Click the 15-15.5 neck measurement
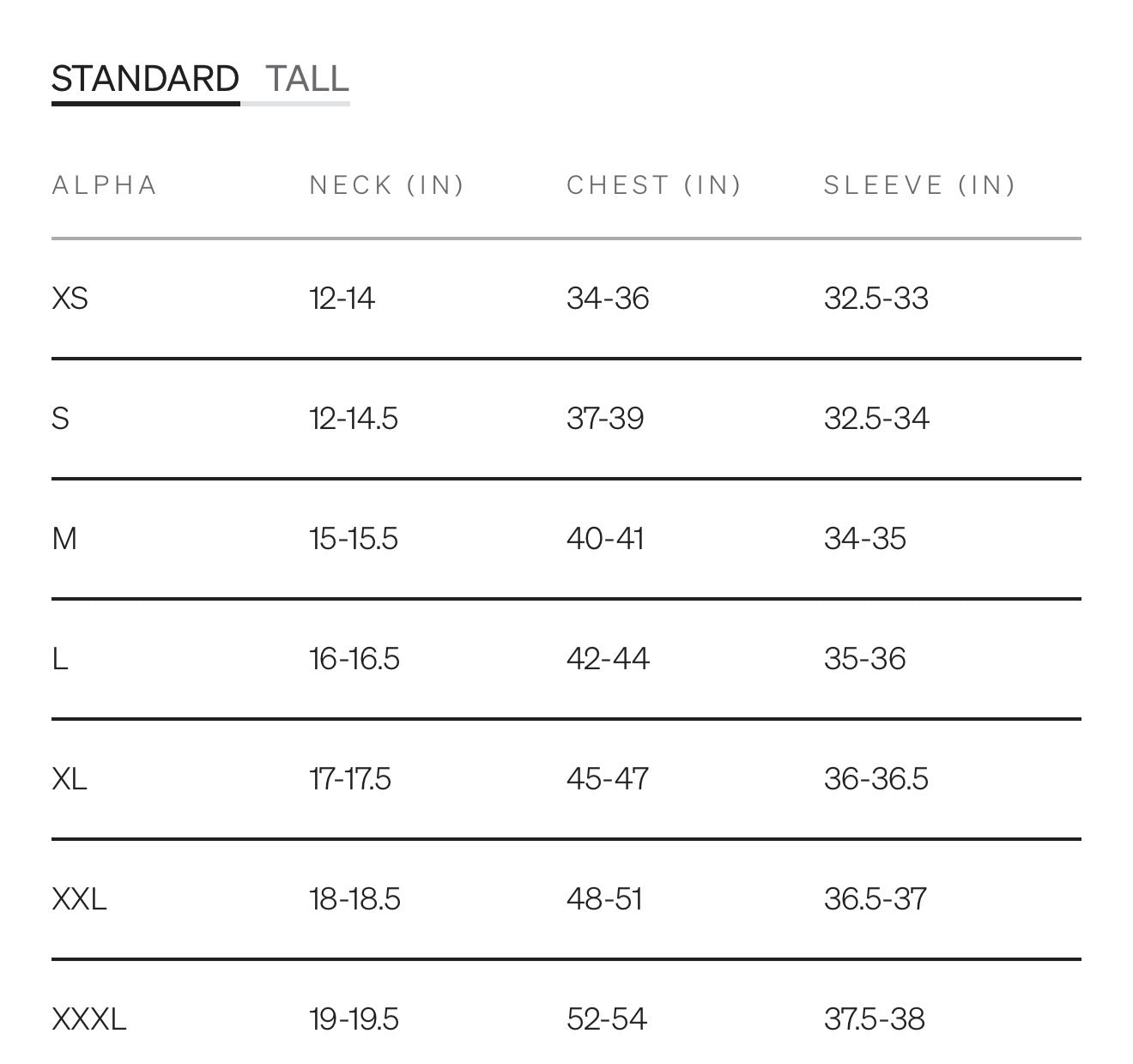Viewport: 1133px width, 1064px height. [x=354, y=539]
